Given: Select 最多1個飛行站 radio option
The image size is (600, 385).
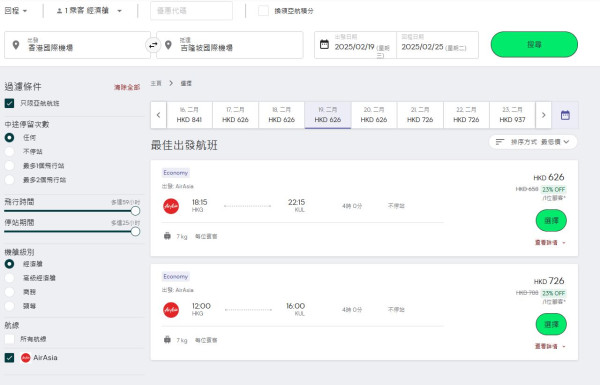Looking at the screenshot, I should (x=9, y=166).
